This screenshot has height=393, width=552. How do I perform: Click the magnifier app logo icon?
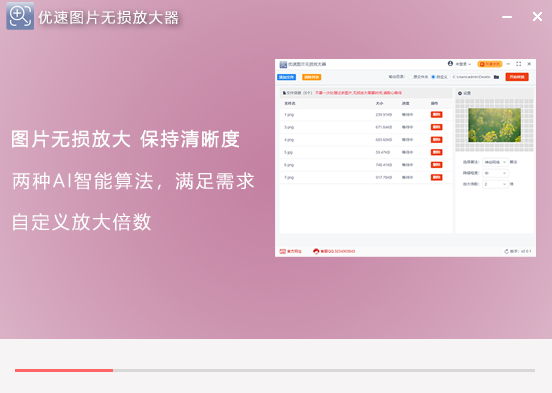20,16
